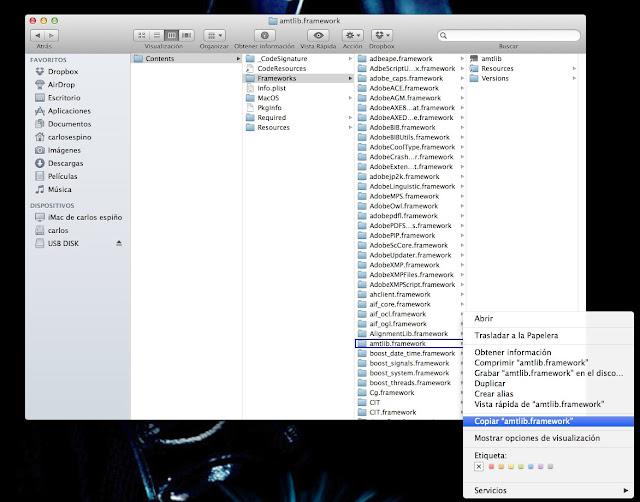640x502 pixels.
Task: Choose Crear alias from context menu
Action: [x=548, y=394]
